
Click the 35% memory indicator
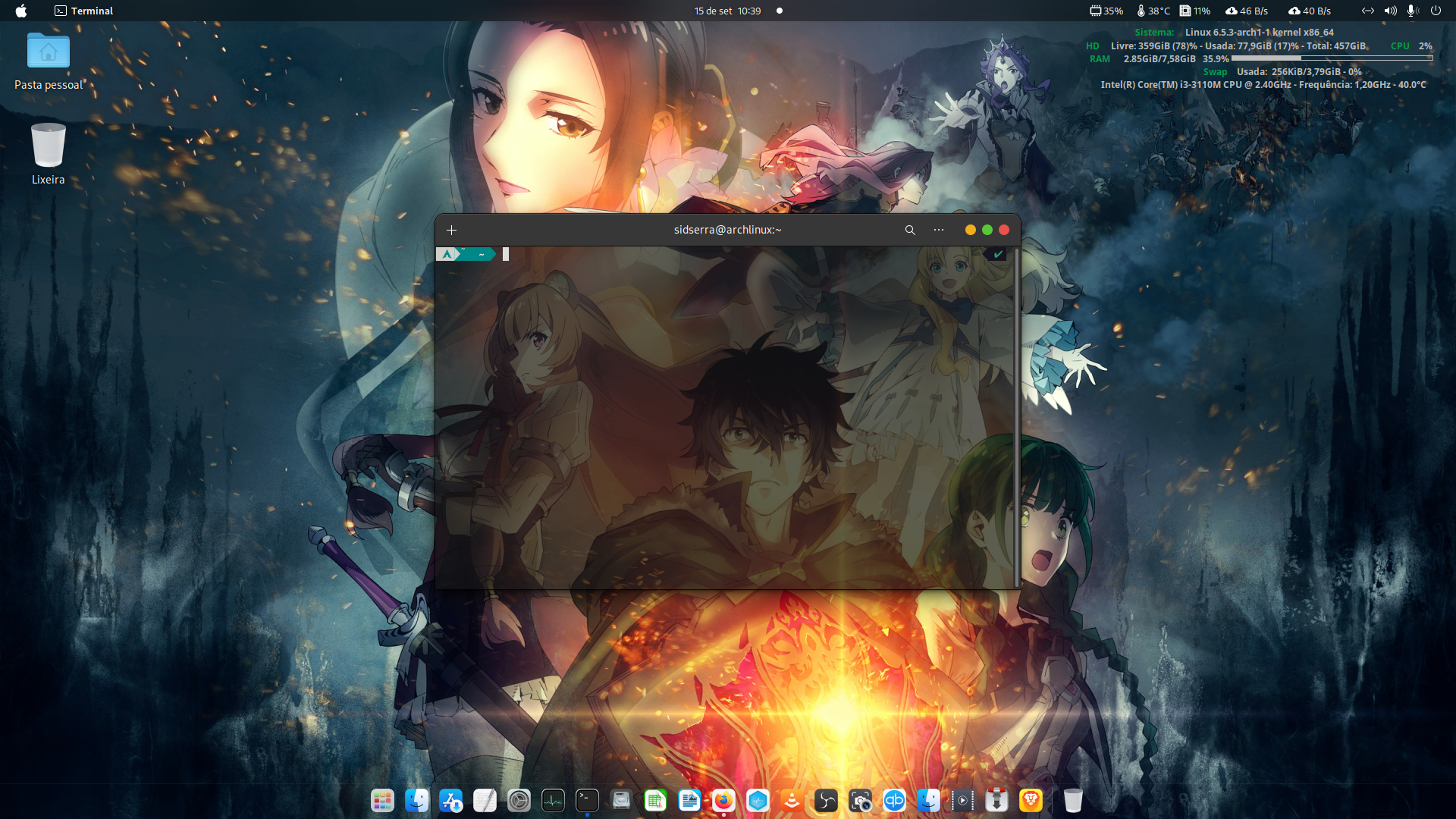[x=1106, y=11]
